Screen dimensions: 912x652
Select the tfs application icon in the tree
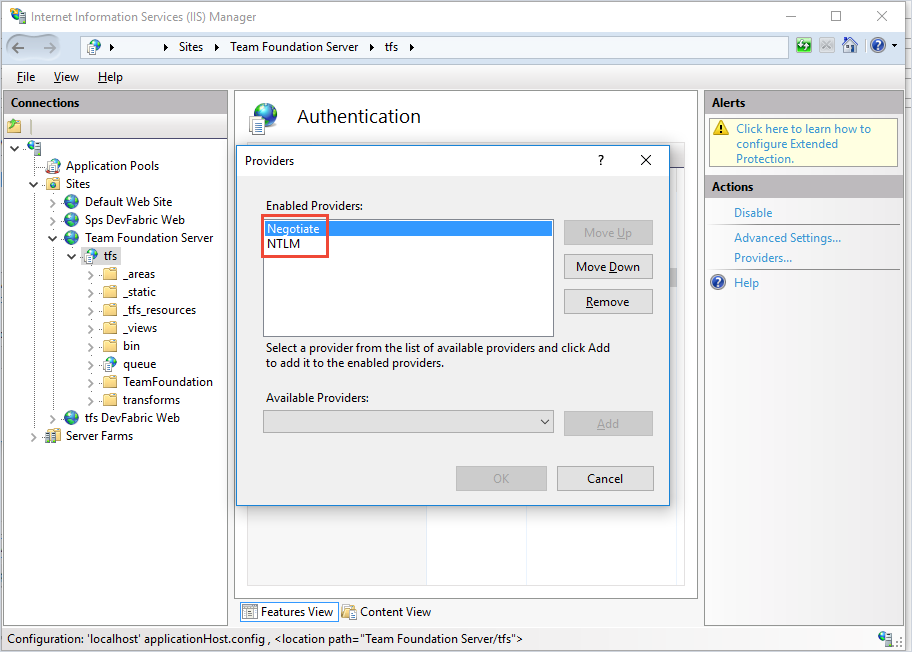pyautogui.click(x=90, y=255)
